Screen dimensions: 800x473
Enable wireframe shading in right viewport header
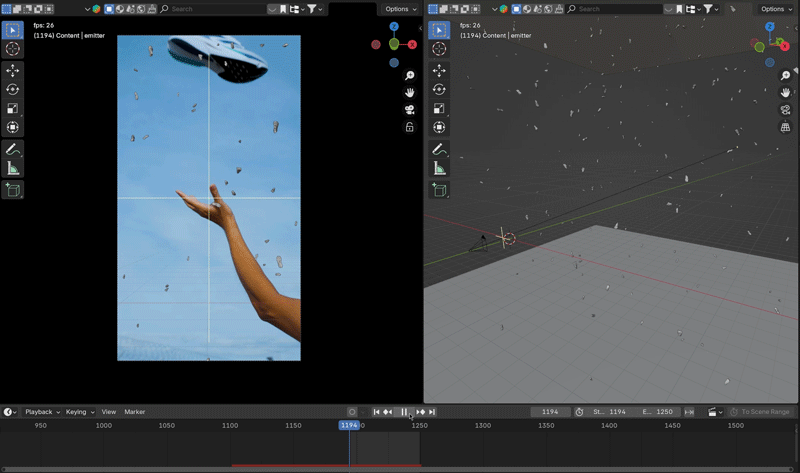[x=516, y=9]
